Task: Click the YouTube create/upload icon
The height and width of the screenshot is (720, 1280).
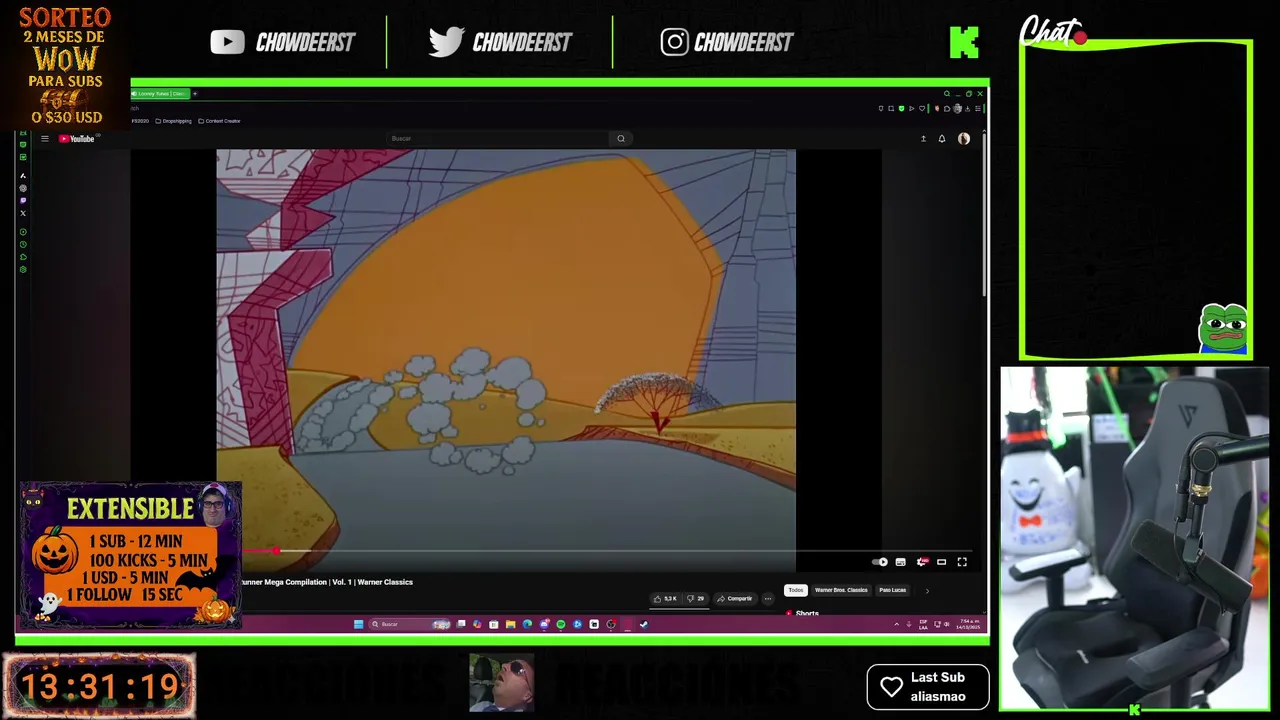Action: (923, 139)
